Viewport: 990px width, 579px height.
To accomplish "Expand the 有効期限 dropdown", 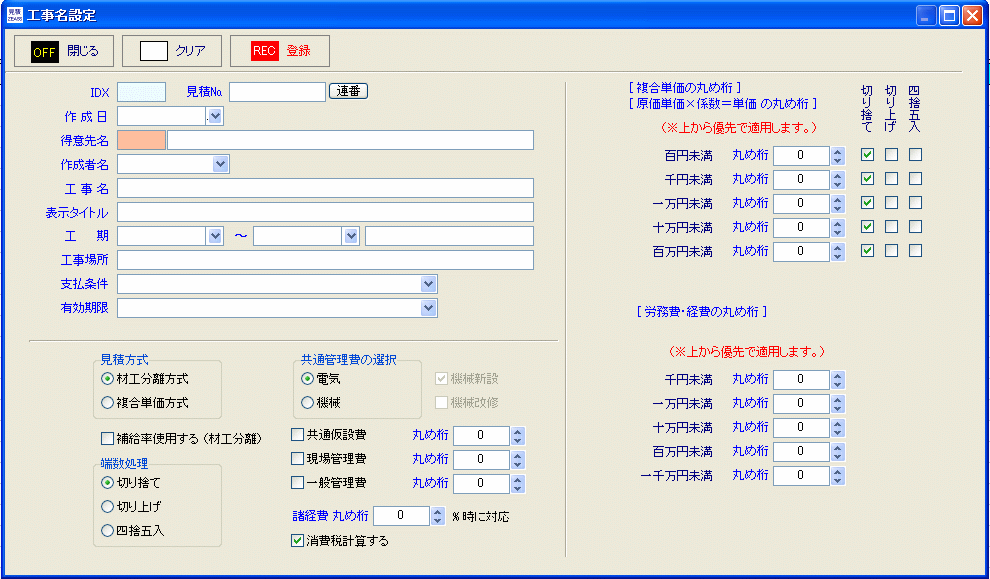I will (428, 308).
